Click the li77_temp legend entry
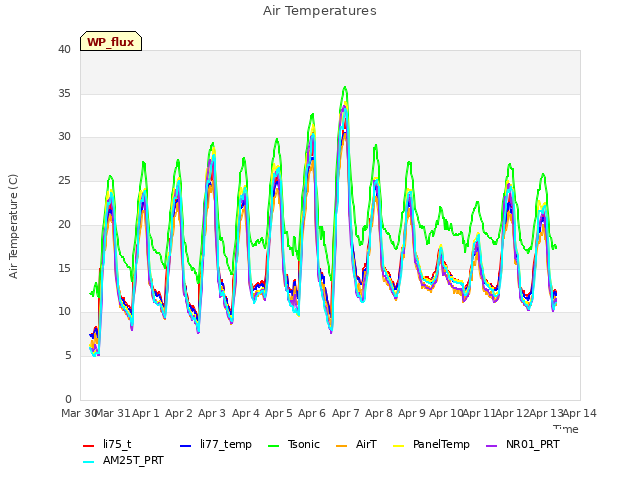Image resolution: width=640 pixels, height=480 pixels. [x=216, y=444]
